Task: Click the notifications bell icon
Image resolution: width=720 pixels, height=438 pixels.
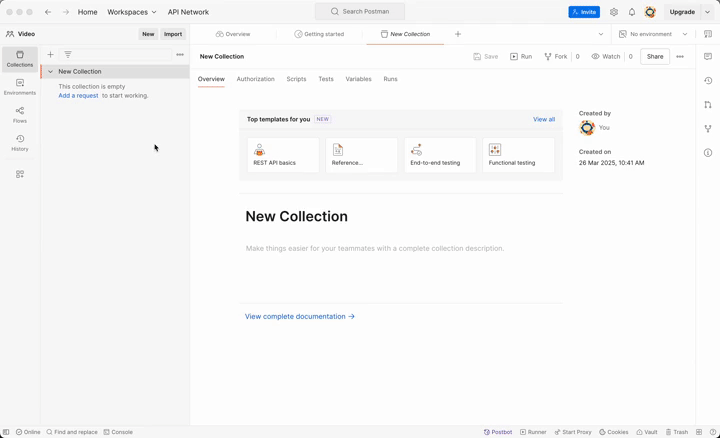Action: click(632, 12)
